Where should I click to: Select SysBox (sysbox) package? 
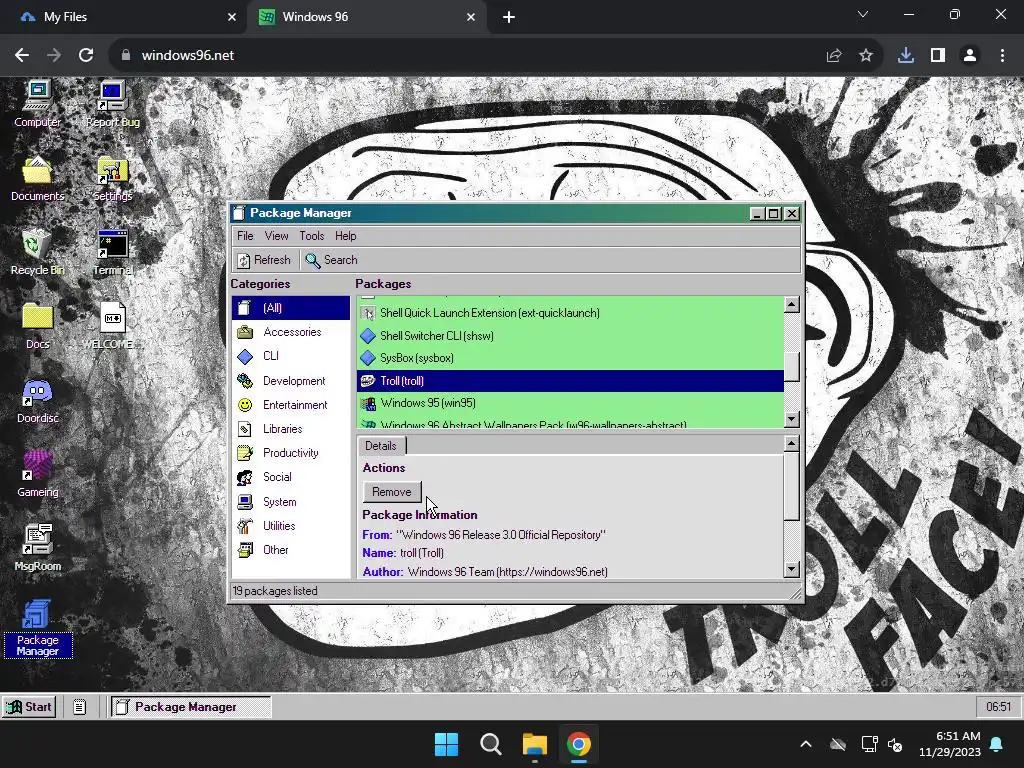point(570,358)
